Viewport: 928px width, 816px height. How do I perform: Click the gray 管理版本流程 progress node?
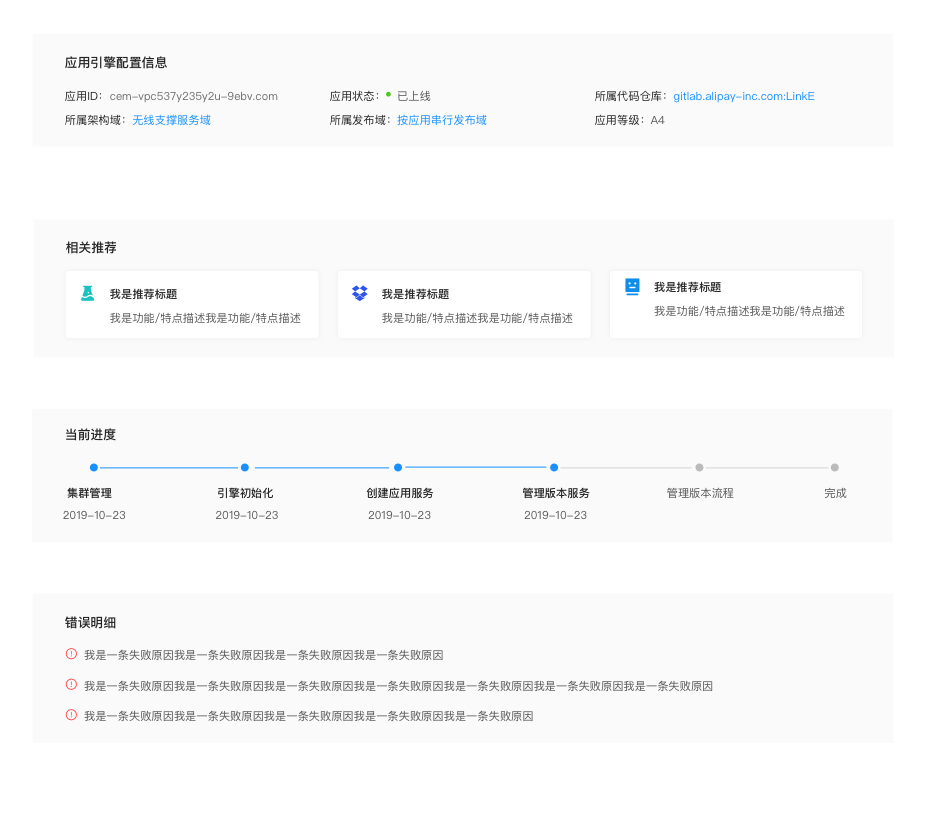click(700, 466)
